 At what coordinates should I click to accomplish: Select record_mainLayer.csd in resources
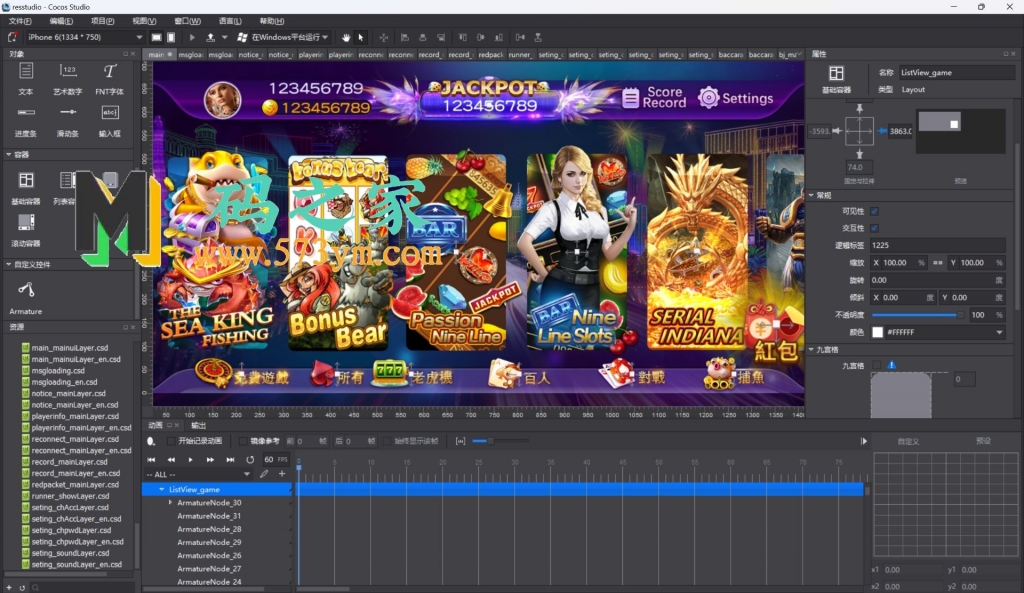click(x=69, y=462)
